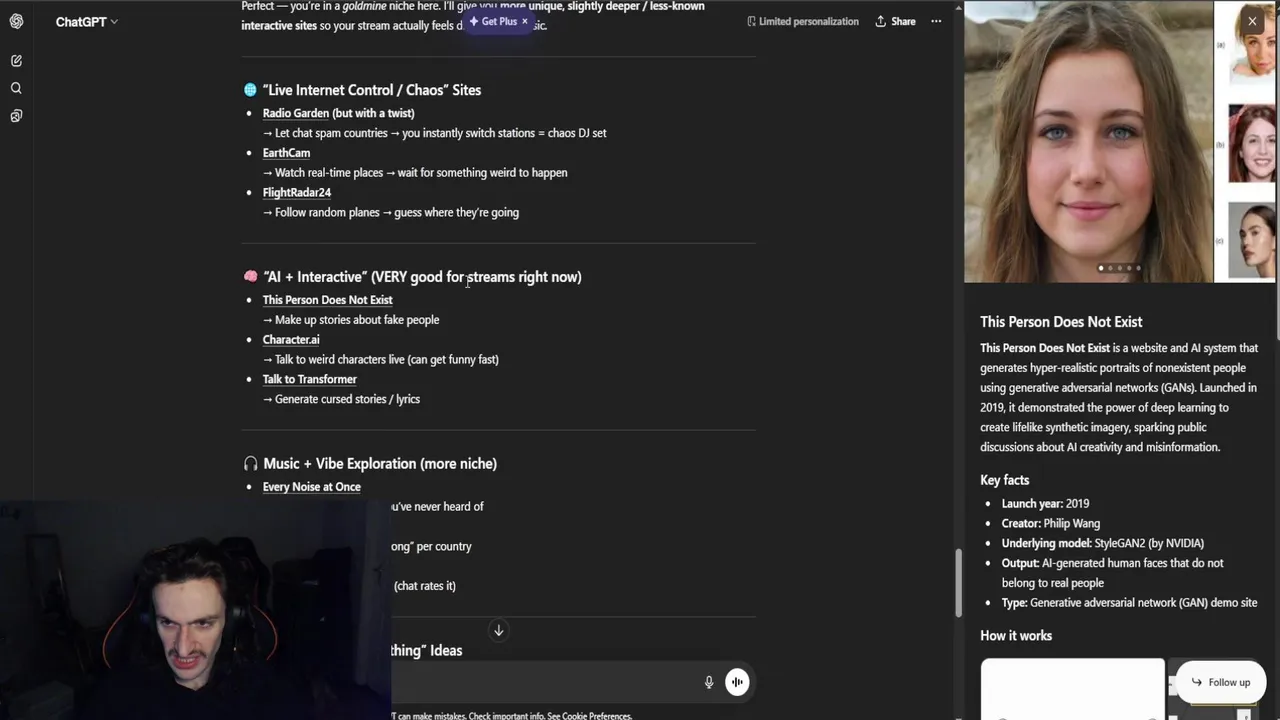Open the three-dot conversation options menu
1280x720 pixels.
(x=936, y=21)
